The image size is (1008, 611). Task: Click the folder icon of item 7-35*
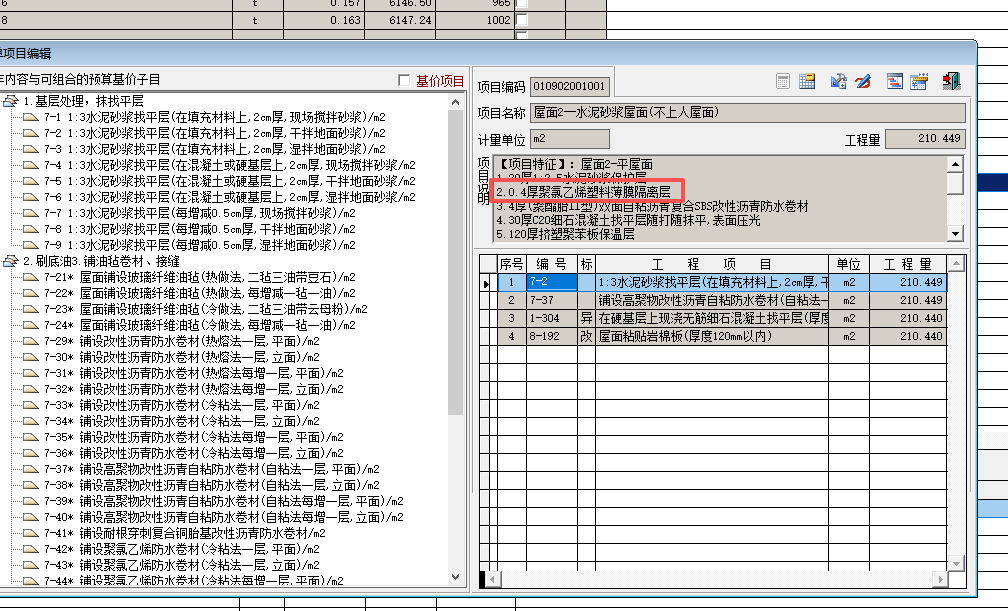[x=31, y=437]
